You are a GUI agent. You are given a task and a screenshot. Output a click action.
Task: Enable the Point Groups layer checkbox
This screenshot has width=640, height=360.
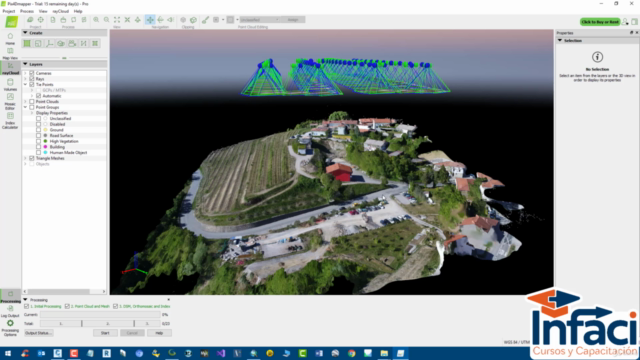click(32, 107)
